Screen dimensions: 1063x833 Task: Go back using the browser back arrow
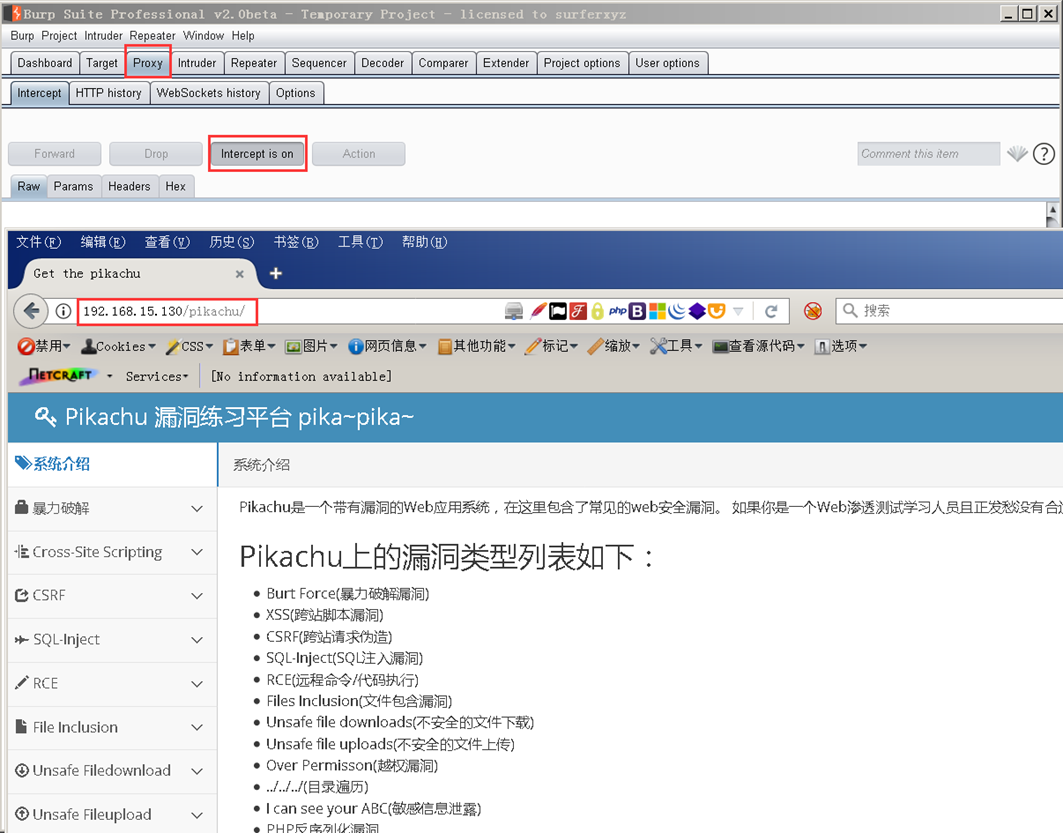[31, 311]
